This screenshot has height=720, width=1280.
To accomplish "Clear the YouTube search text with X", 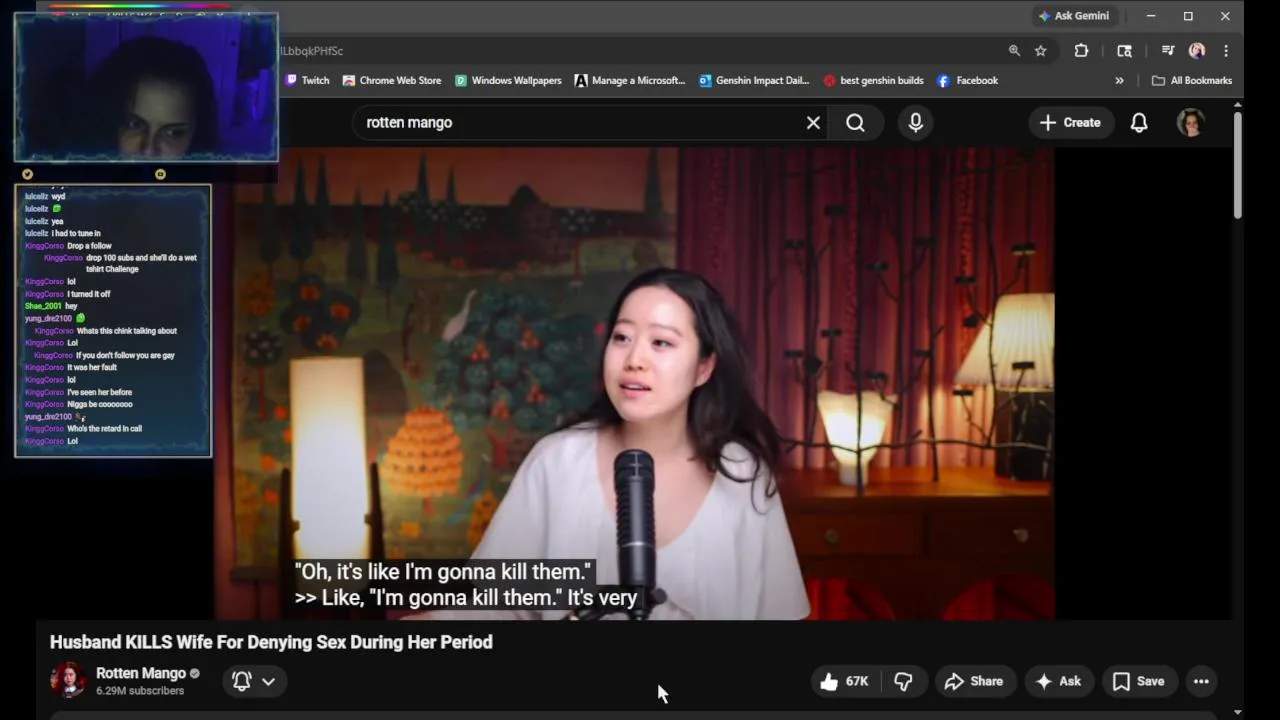I will coord(813,123).
